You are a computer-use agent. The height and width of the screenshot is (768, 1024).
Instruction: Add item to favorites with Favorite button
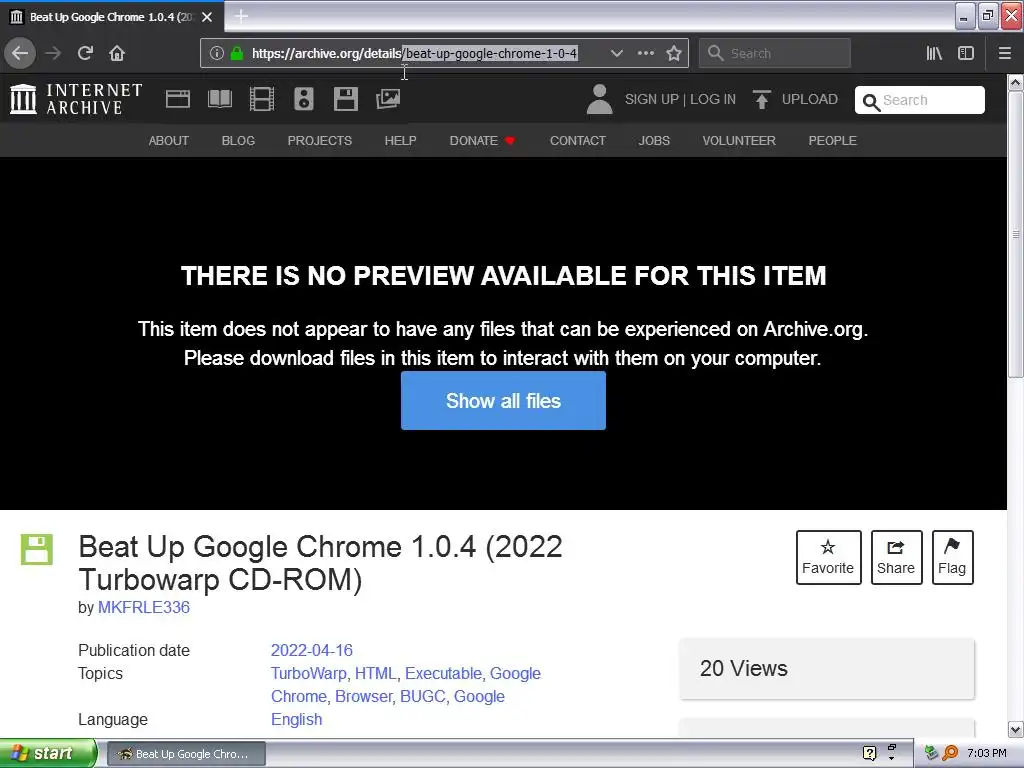[828, 557]
